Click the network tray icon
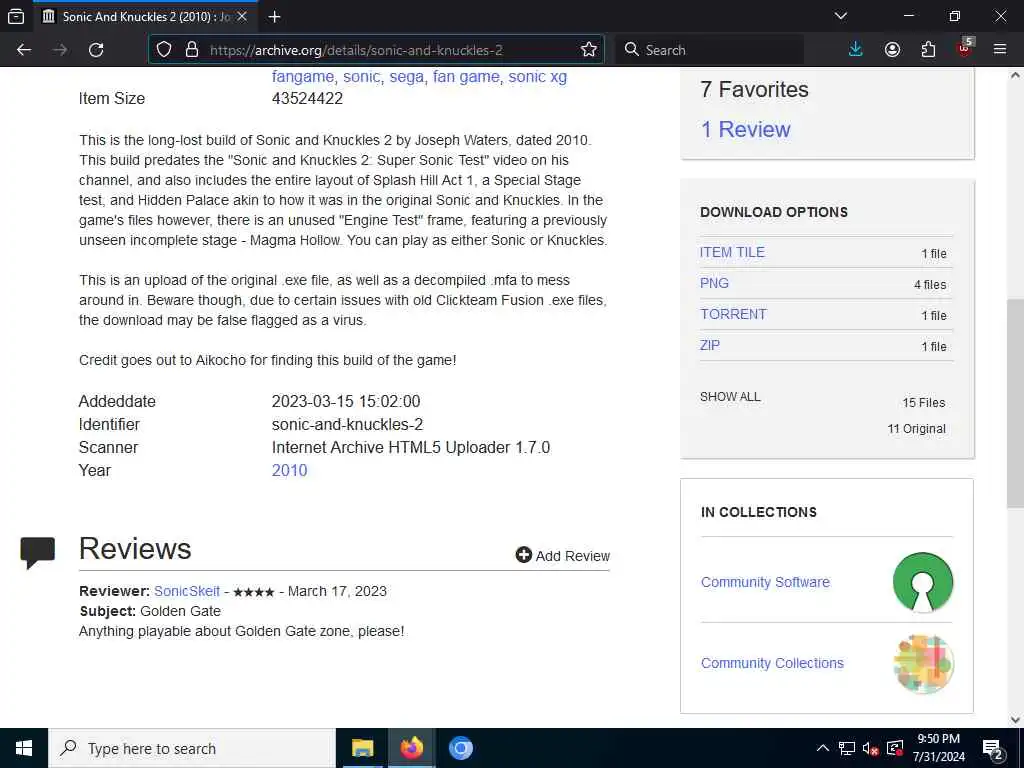Screen dimensions: 1024x768 click(846, 748)
